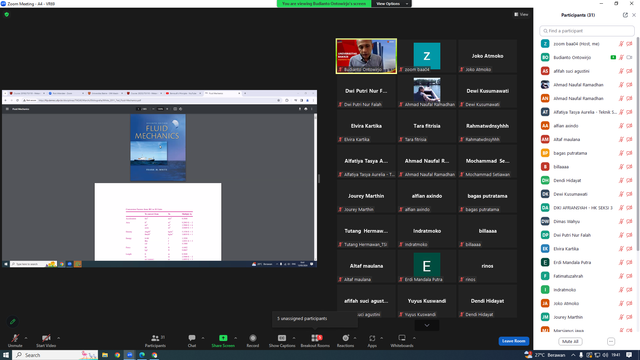
Task: Click billaaaa video icon in list
Action: point(629,167)
